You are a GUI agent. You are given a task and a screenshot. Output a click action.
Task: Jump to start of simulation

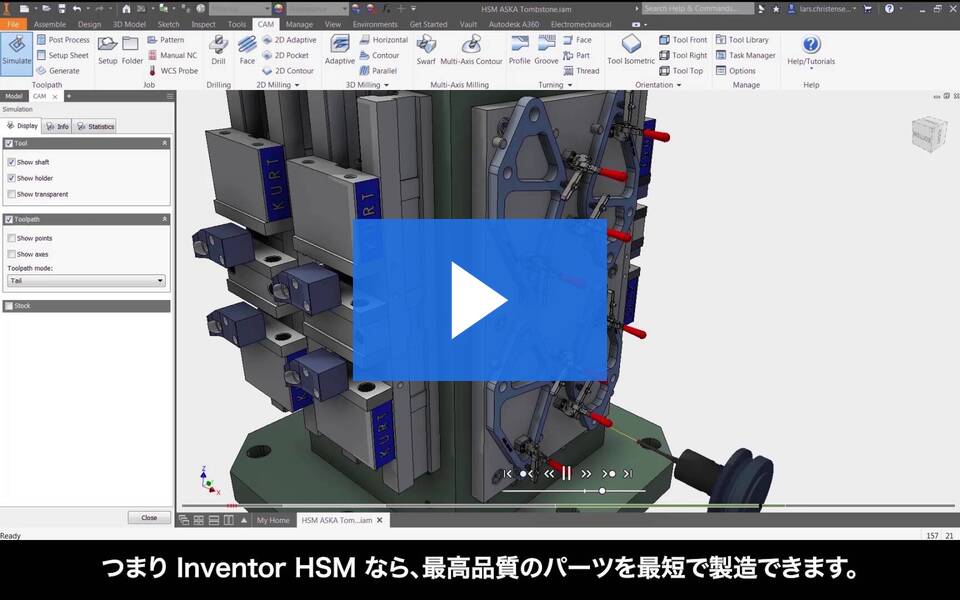(x=508, y=473)
